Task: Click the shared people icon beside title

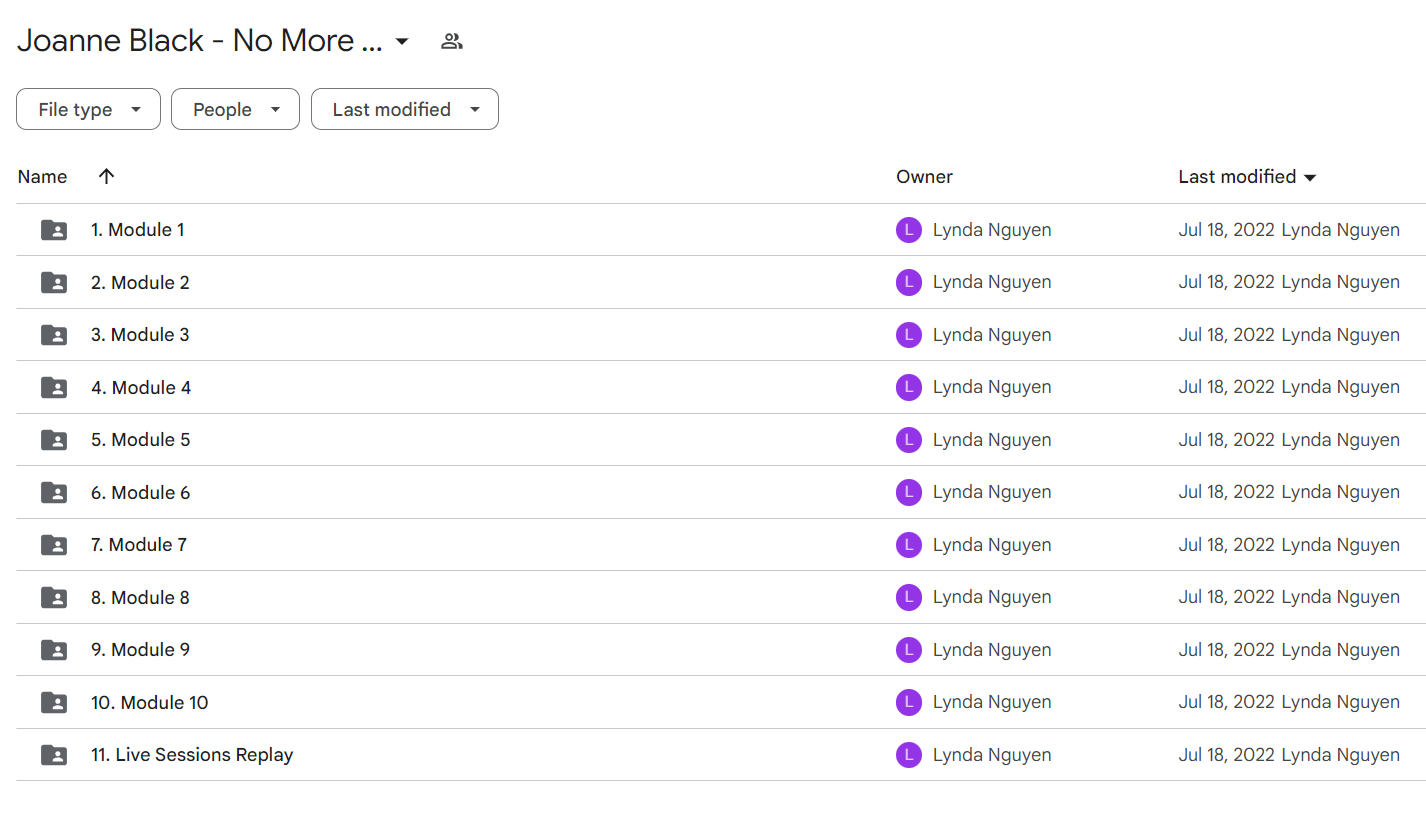Action: (x=452, y=41)
